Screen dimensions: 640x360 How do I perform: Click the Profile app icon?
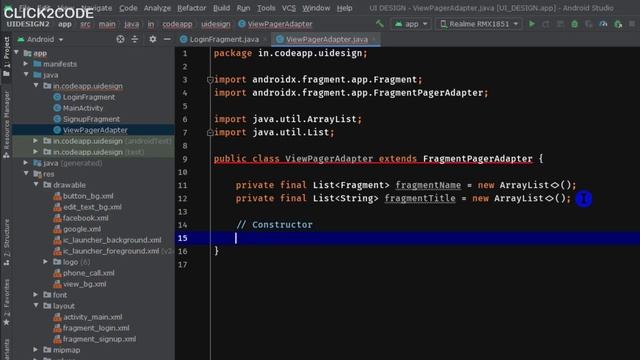(x=603, y=24)
